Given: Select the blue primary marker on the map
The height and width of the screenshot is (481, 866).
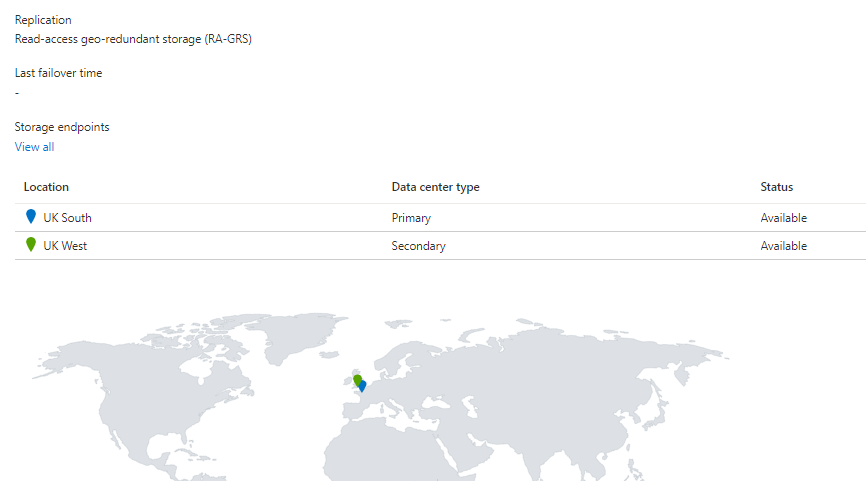Looking at the screenshot, I should (x=363, y=387).
